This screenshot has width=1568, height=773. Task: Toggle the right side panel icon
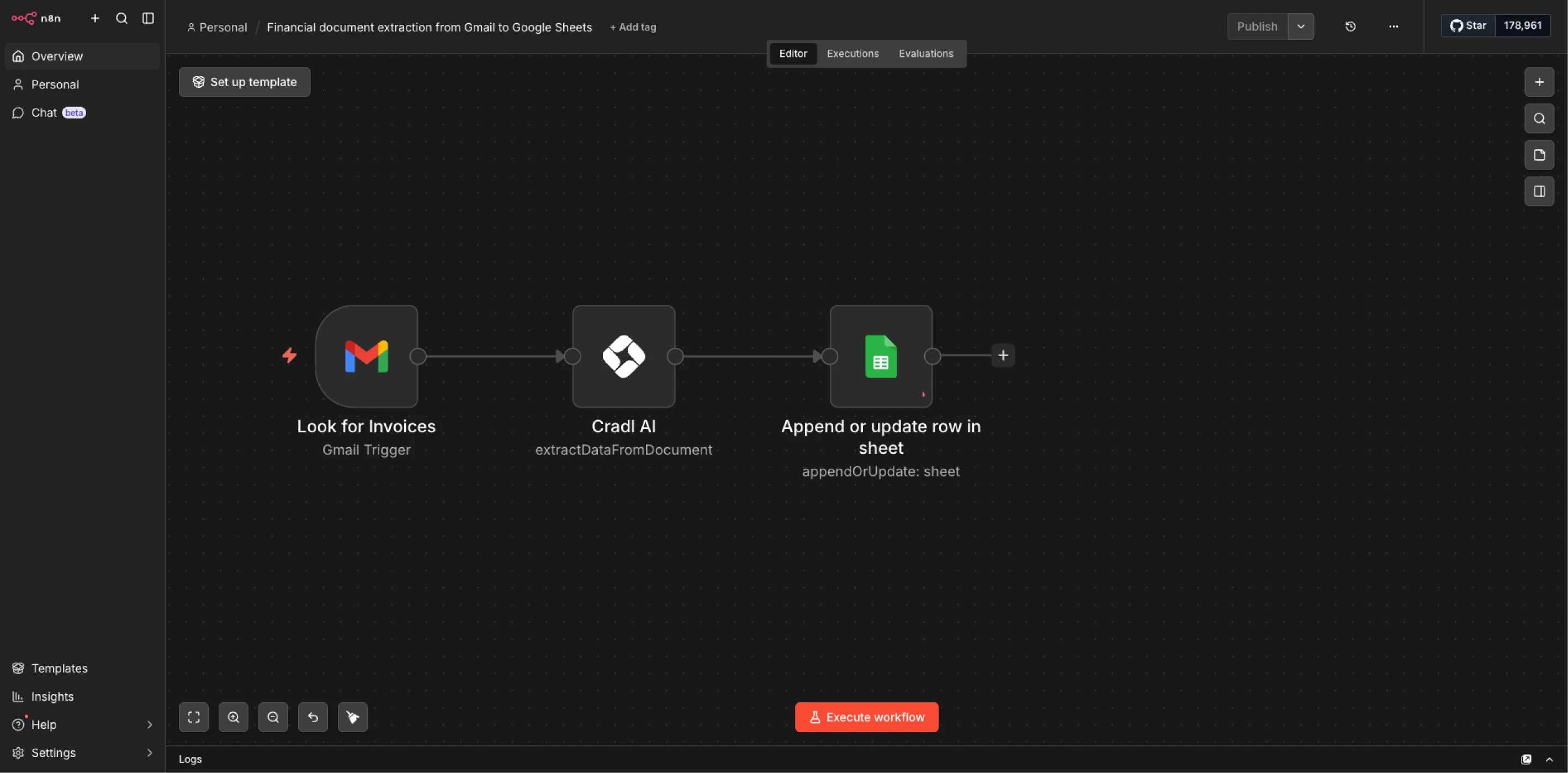tap(1539, 191)
